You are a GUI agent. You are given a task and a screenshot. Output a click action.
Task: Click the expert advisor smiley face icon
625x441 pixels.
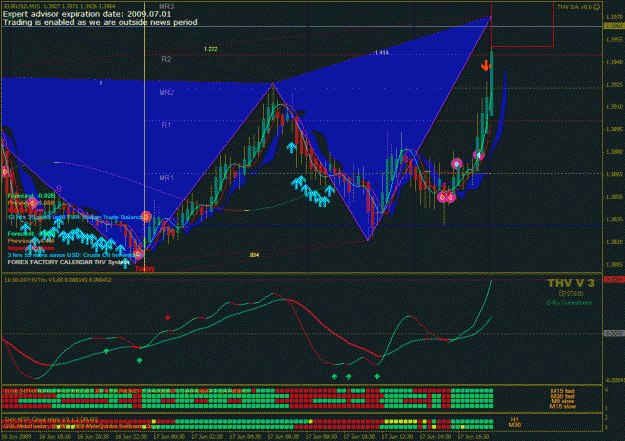click(x=597, y=6)
